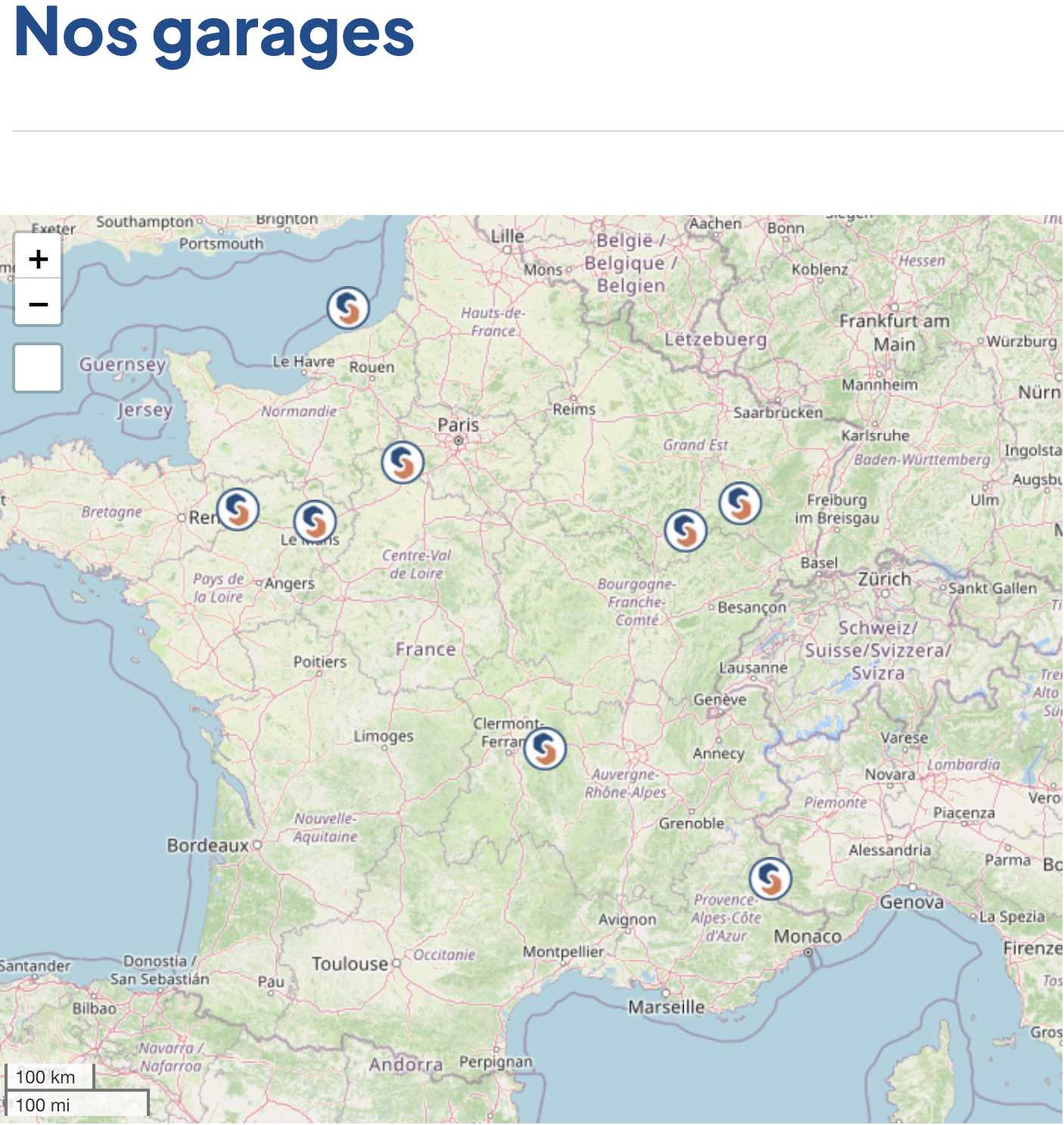Select garage marker in Provence-Alpes-Côte d'Azur
Image resolution: width=1064 pixels, height=1125 pixels.
tap(770, 878)
